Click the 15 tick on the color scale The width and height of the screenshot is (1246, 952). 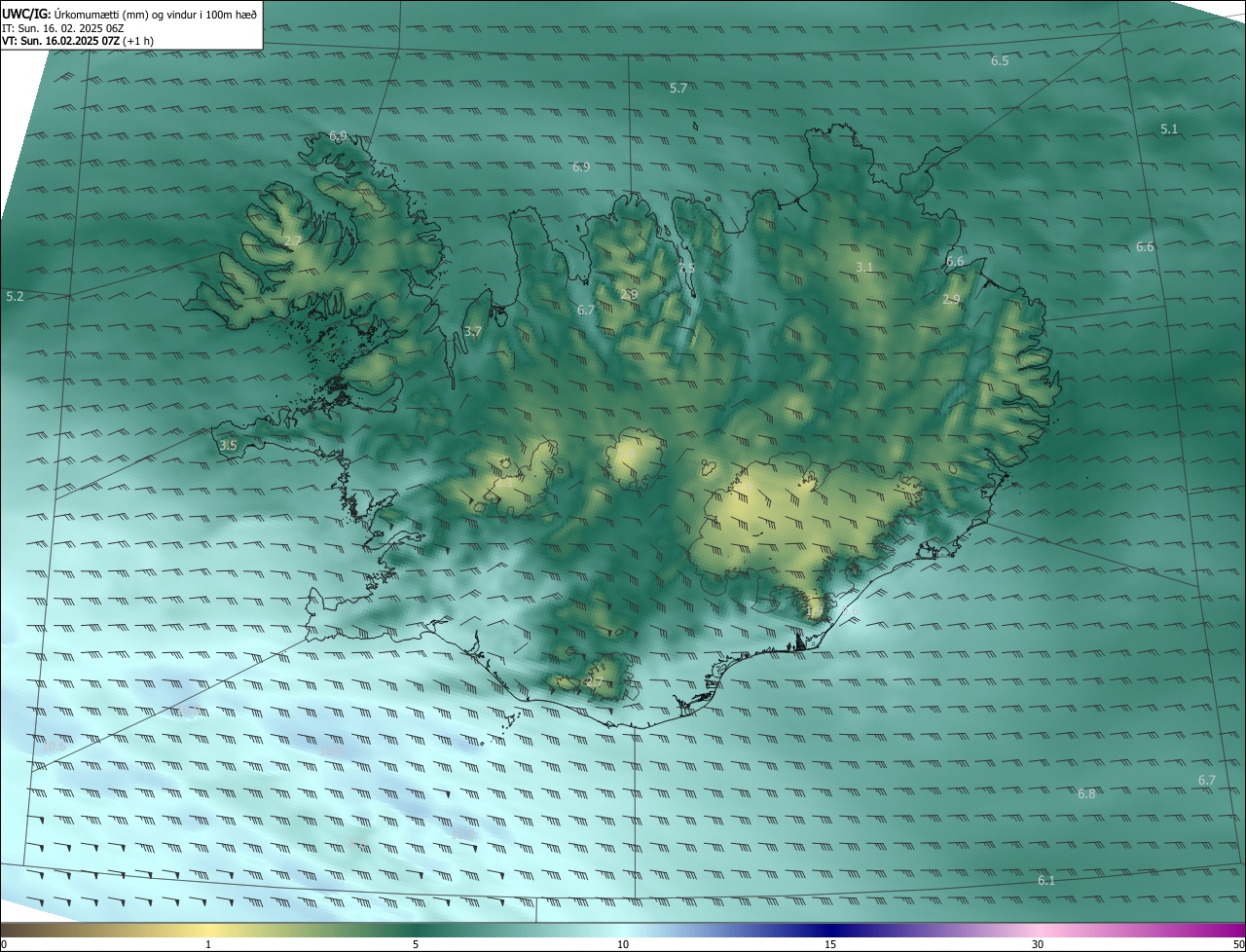[x=830, y=944]
